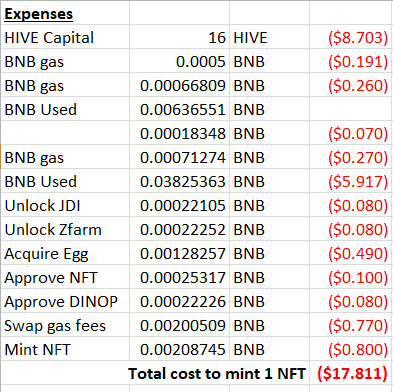Select the Mint NFT label cell

(x=65, y=349)
